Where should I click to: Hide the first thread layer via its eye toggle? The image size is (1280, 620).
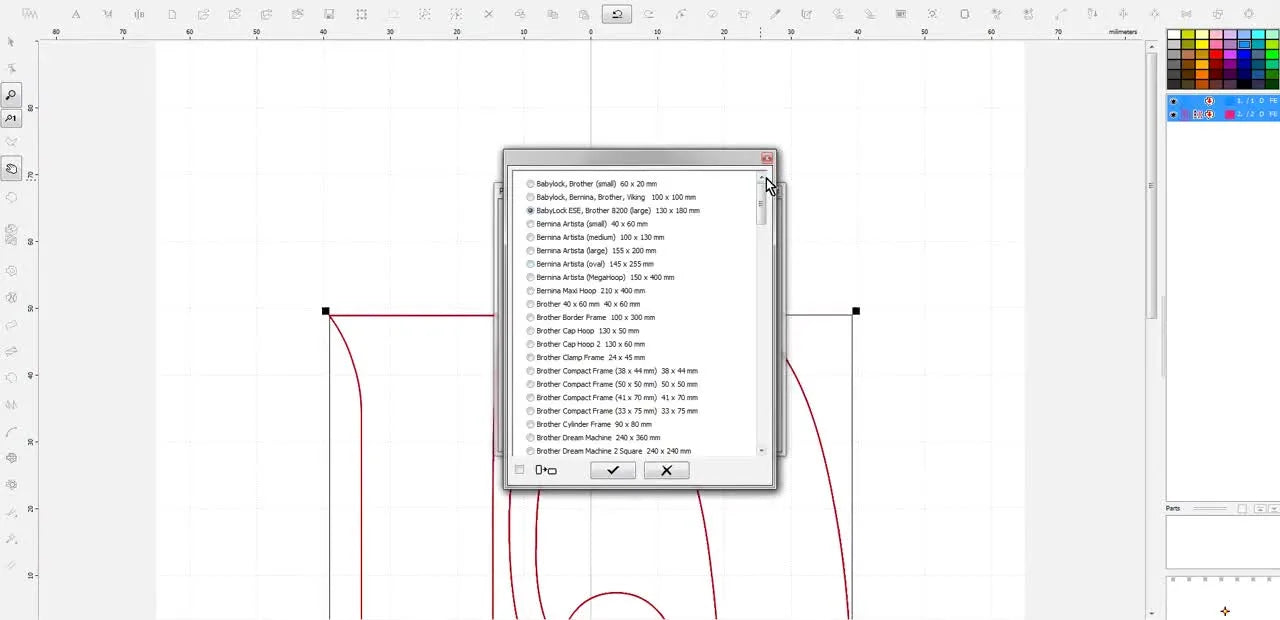[x=1174, y=101]
